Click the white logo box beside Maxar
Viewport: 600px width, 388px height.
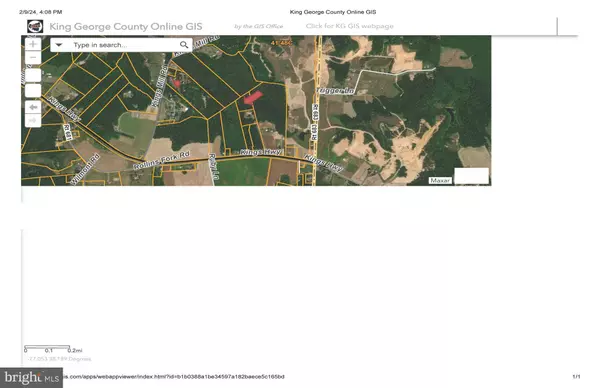point(471,176)
